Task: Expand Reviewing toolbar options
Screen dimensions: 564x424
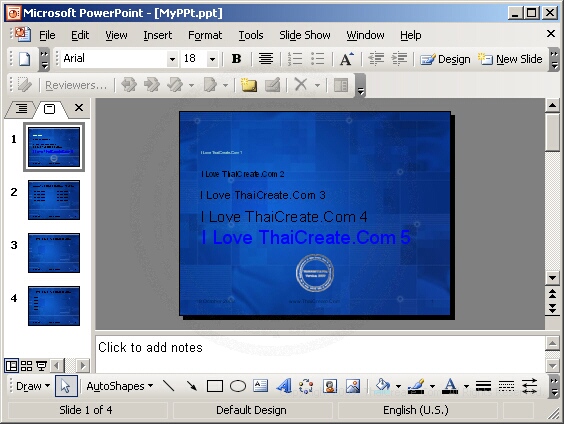Action: (360, 86)
